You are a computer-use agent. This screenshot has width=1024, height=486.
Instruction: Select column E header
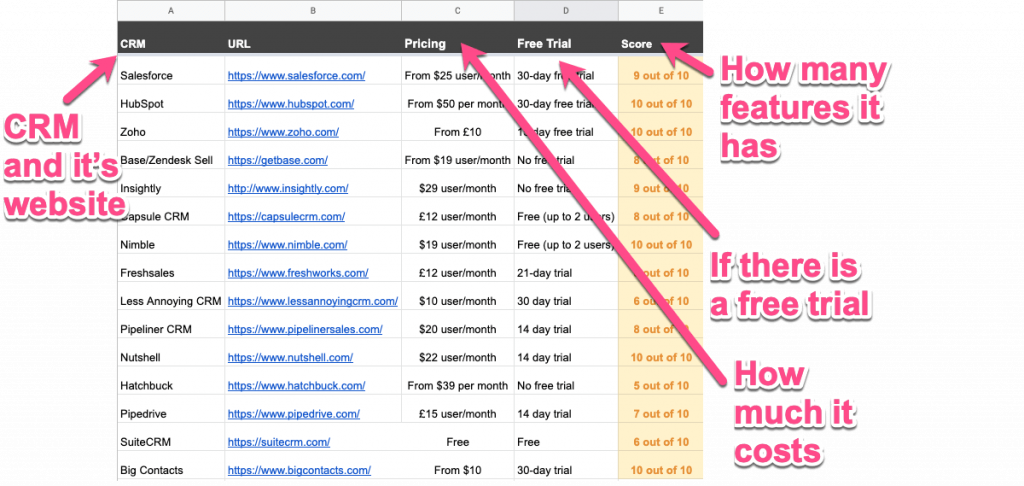click(660, 10)
